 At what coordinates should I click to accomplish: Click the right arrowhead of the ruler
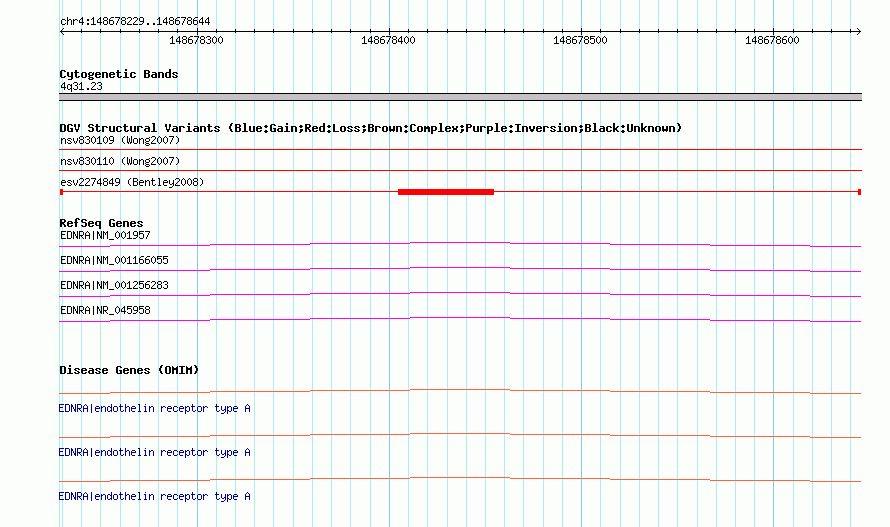pyautogui.click(x=858, y=31)
